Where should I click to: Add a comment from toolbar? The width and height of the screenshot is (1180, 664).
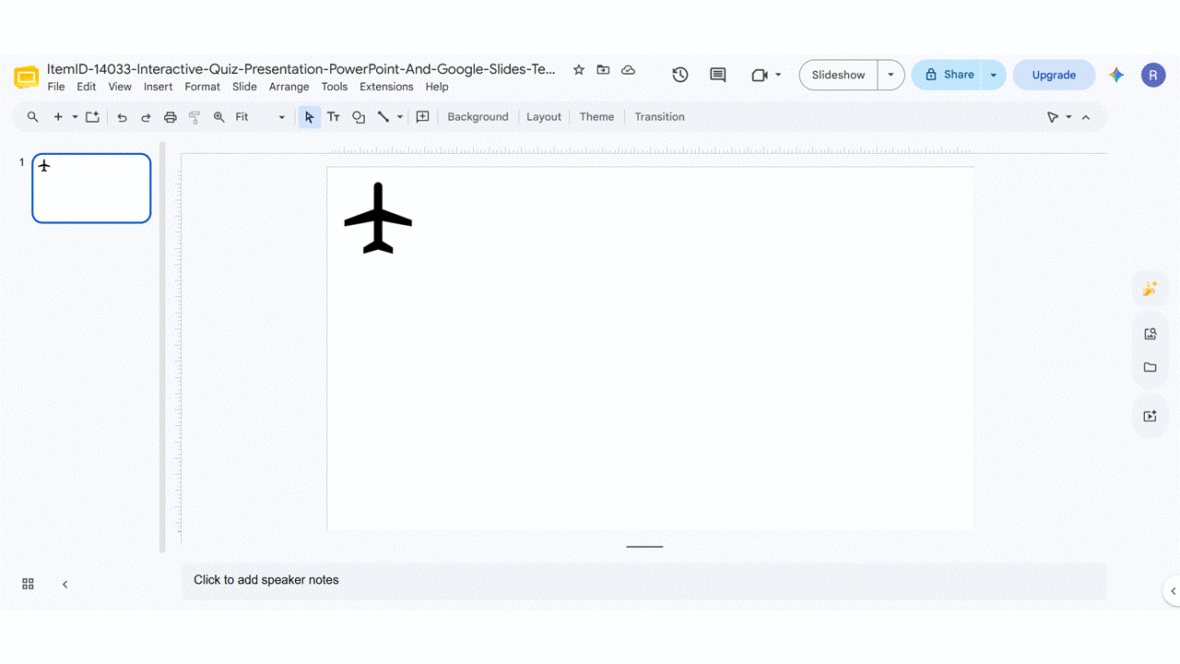[423, 117]
